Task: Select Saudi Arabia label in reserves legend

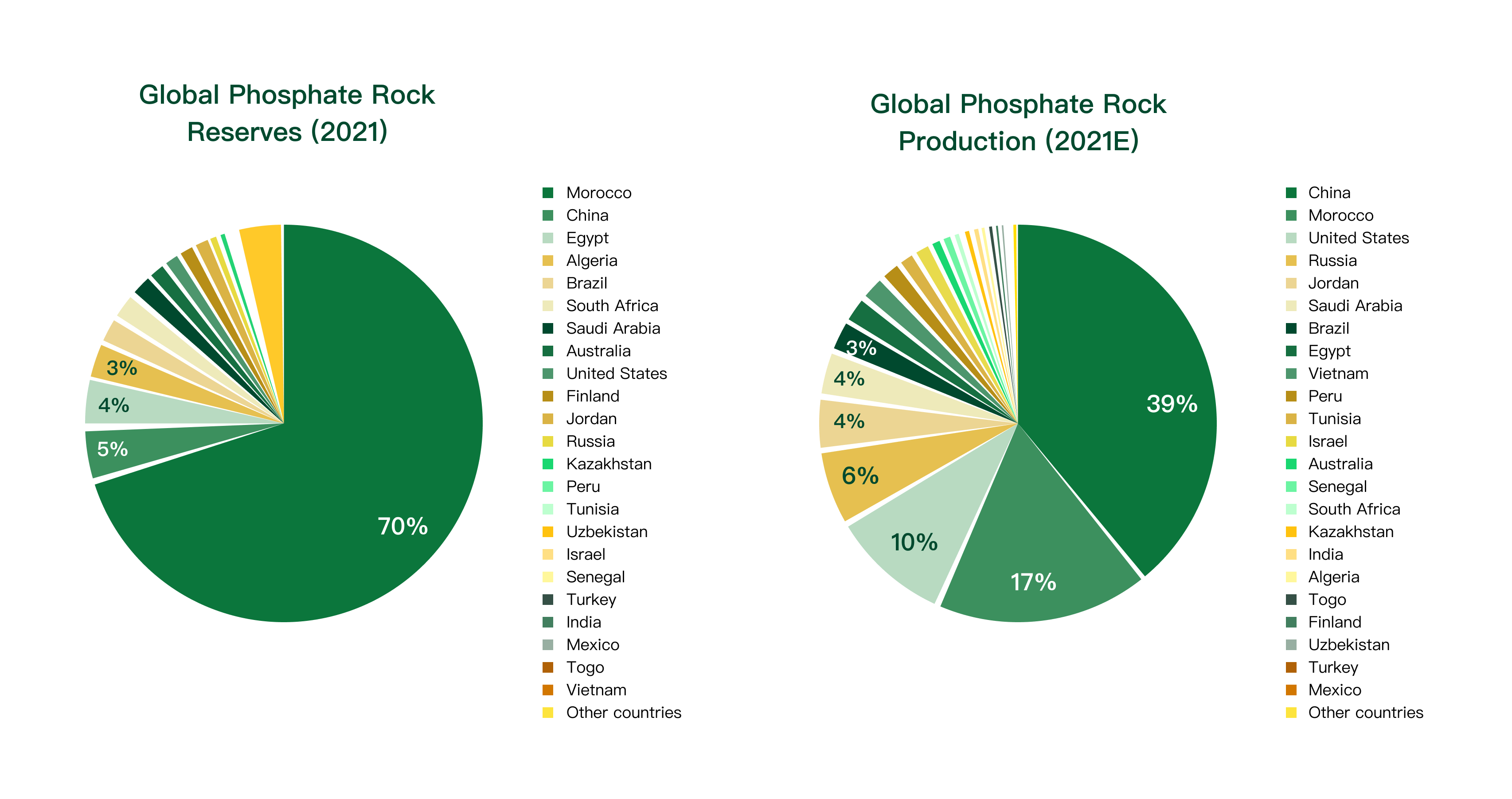Action: click(613, 328)
